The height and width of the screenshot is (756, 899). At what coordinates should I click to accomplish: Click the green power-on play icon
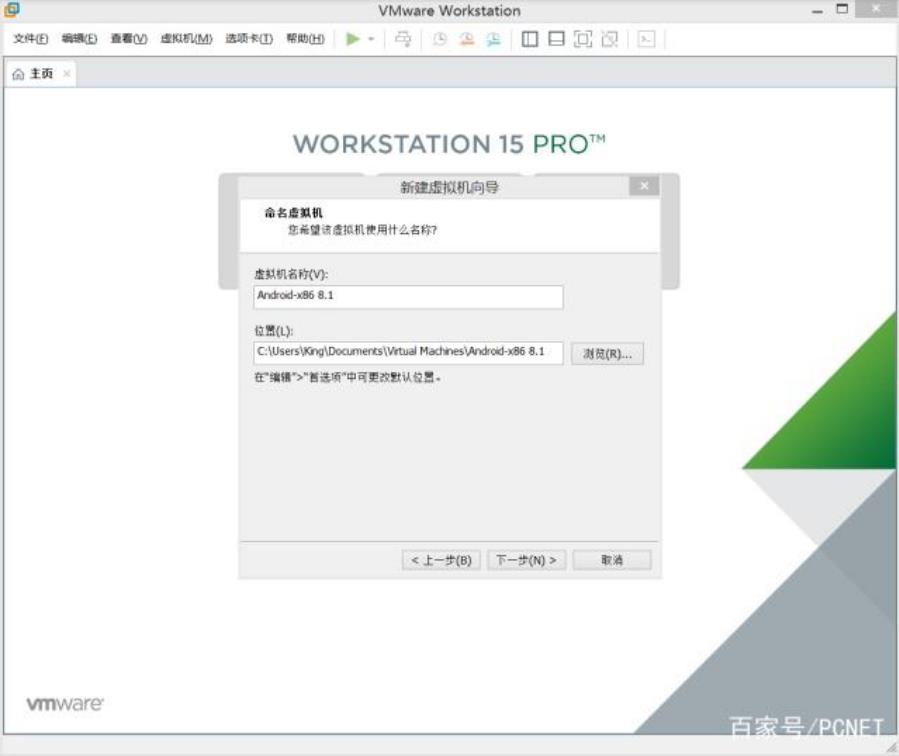tap(353, 39)
